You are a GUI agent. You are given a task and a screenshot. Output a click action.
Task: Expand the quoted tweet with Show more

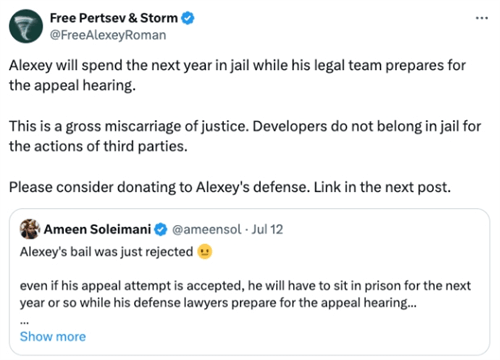(53, 336)
